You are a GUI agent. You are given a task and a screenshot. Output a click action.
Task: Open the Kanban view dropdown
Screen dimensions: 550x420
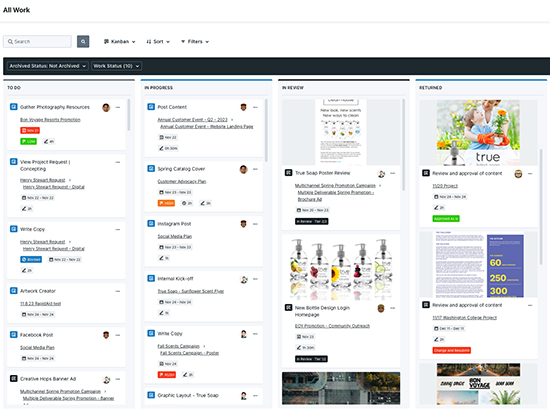(120, 41)
